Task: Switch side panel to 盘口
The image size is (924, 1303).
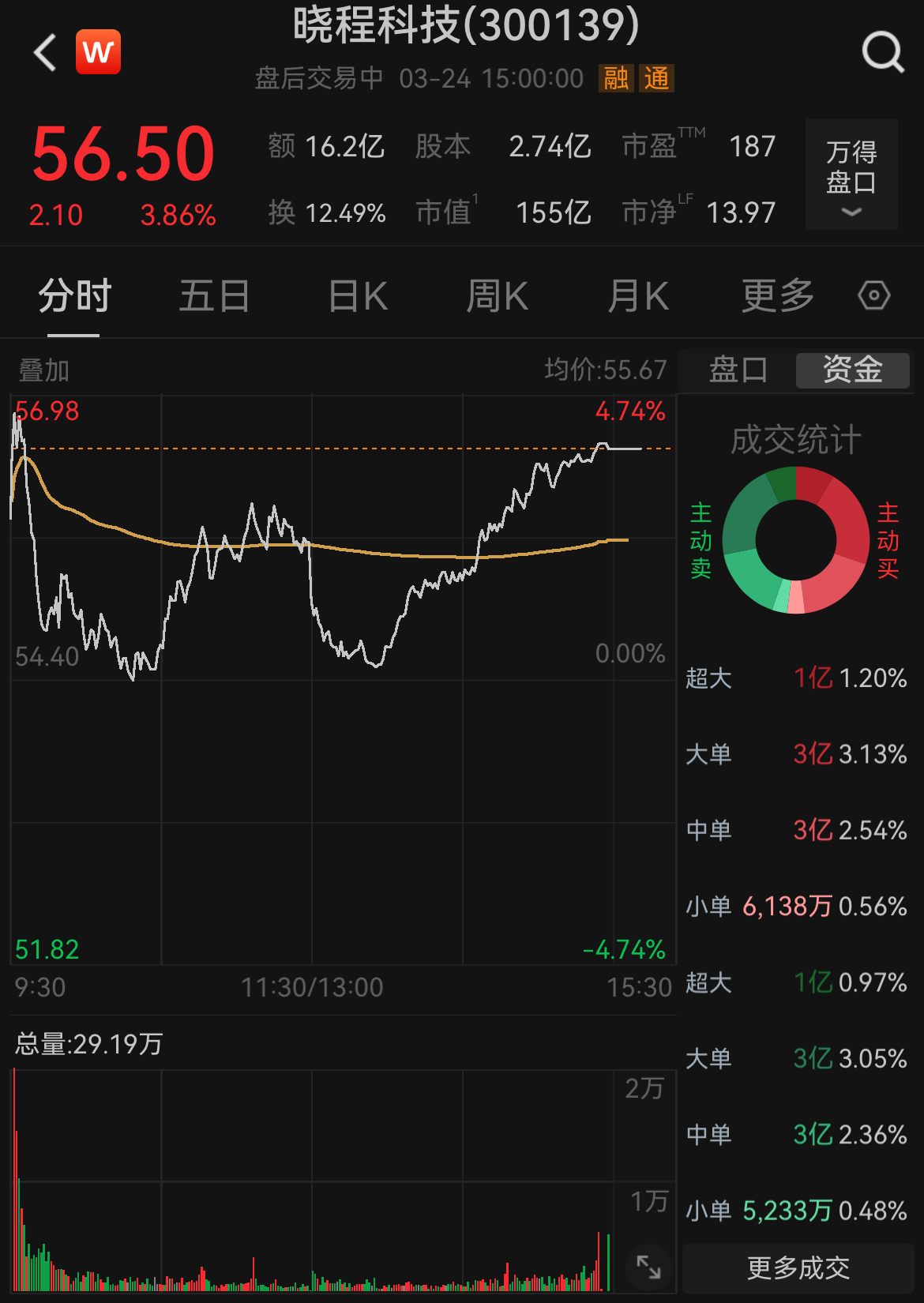Action: (738, 370)
